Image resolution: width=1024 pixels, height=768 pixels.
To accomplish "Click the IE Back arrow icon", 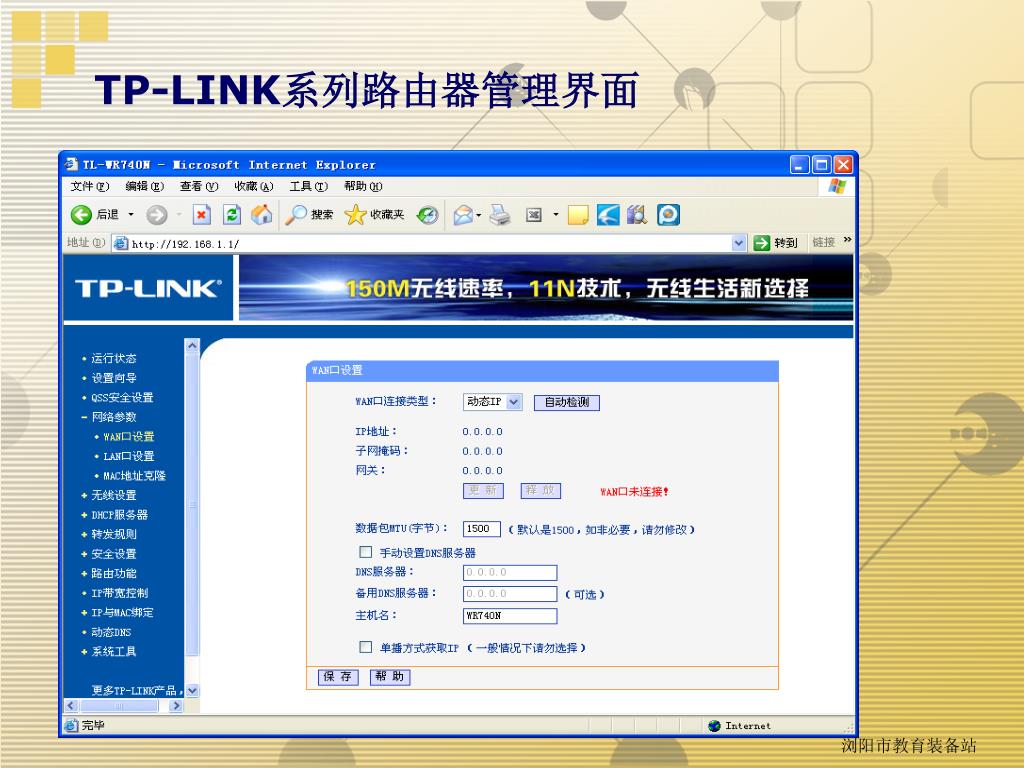I will [81, 214].
